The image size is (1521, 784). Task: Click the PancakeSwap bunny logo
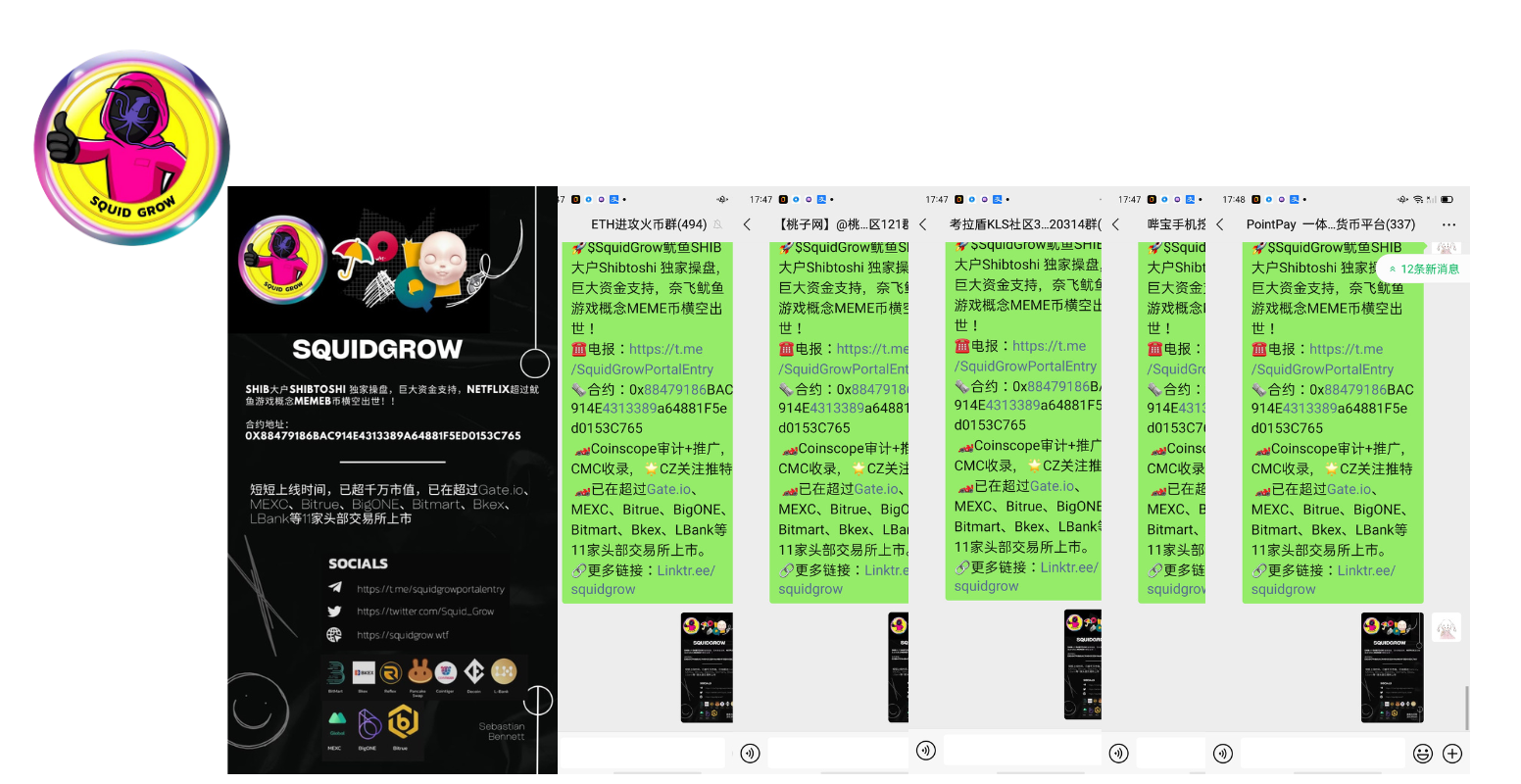point(419,672)
